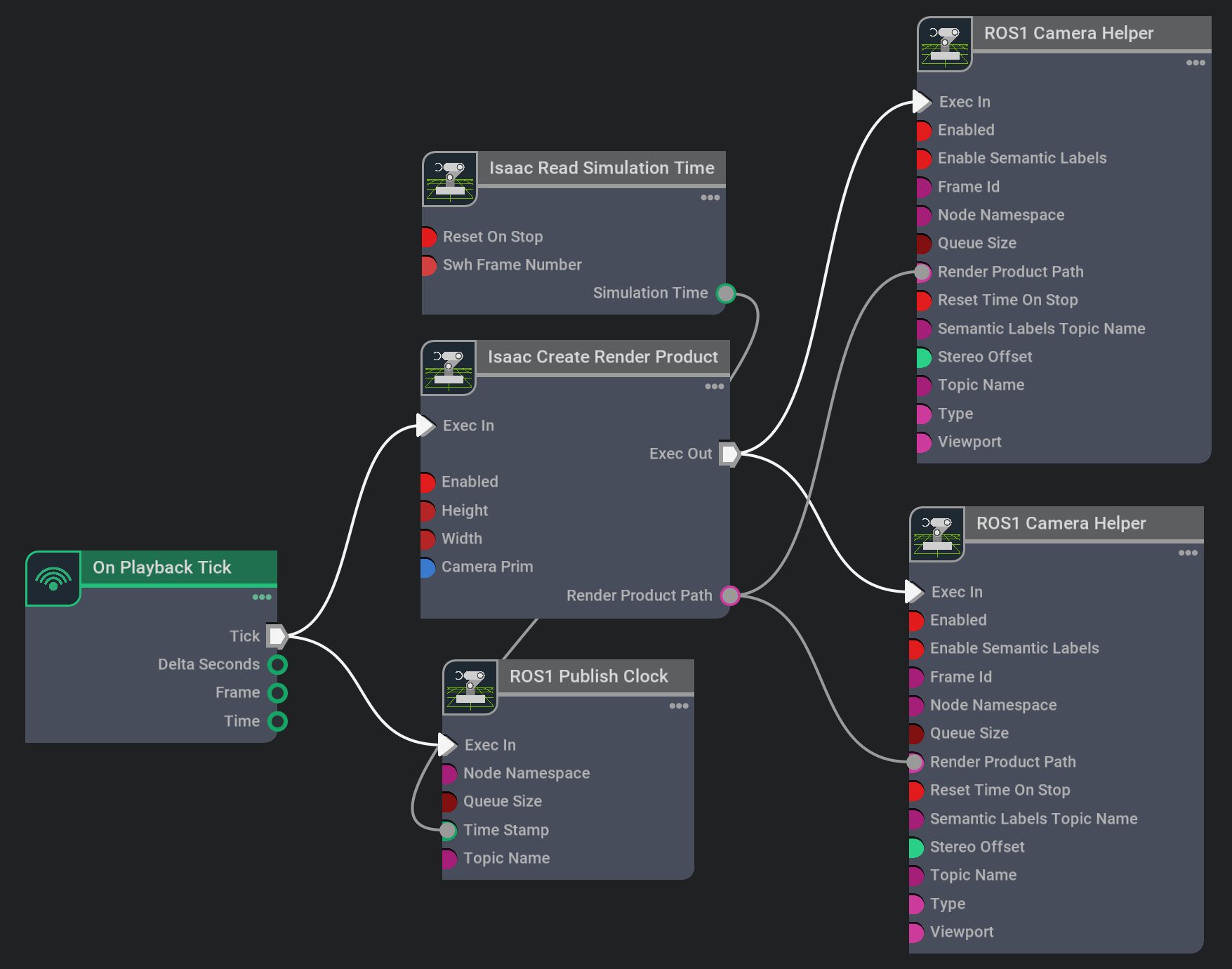Click Stereo Offset port on upper Camera Helper

coord(924,357)
